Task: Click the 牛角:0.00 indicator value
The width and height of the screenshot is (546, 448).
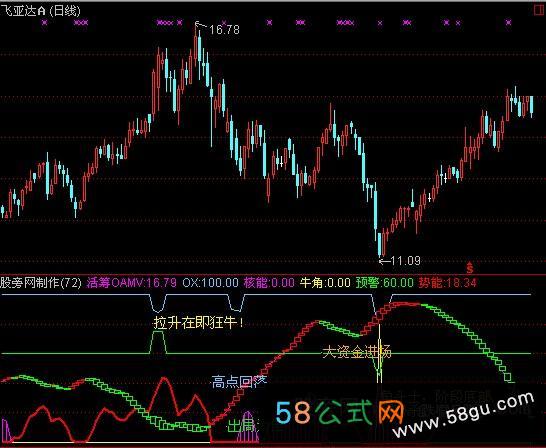Action: [325, 282]
